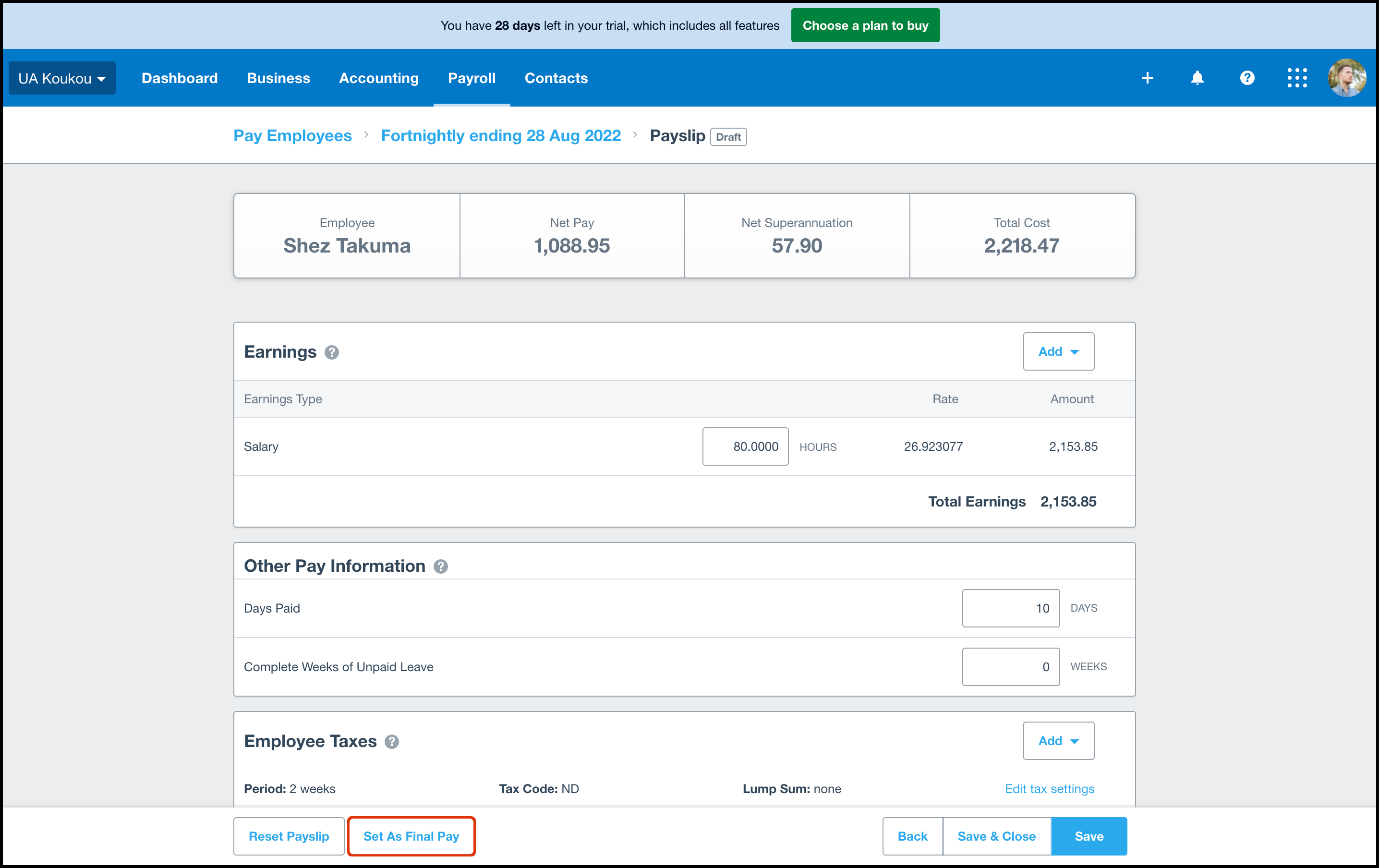Open the Accounting menu
This screenshot has height=868, width=1379.
(378, 78)
